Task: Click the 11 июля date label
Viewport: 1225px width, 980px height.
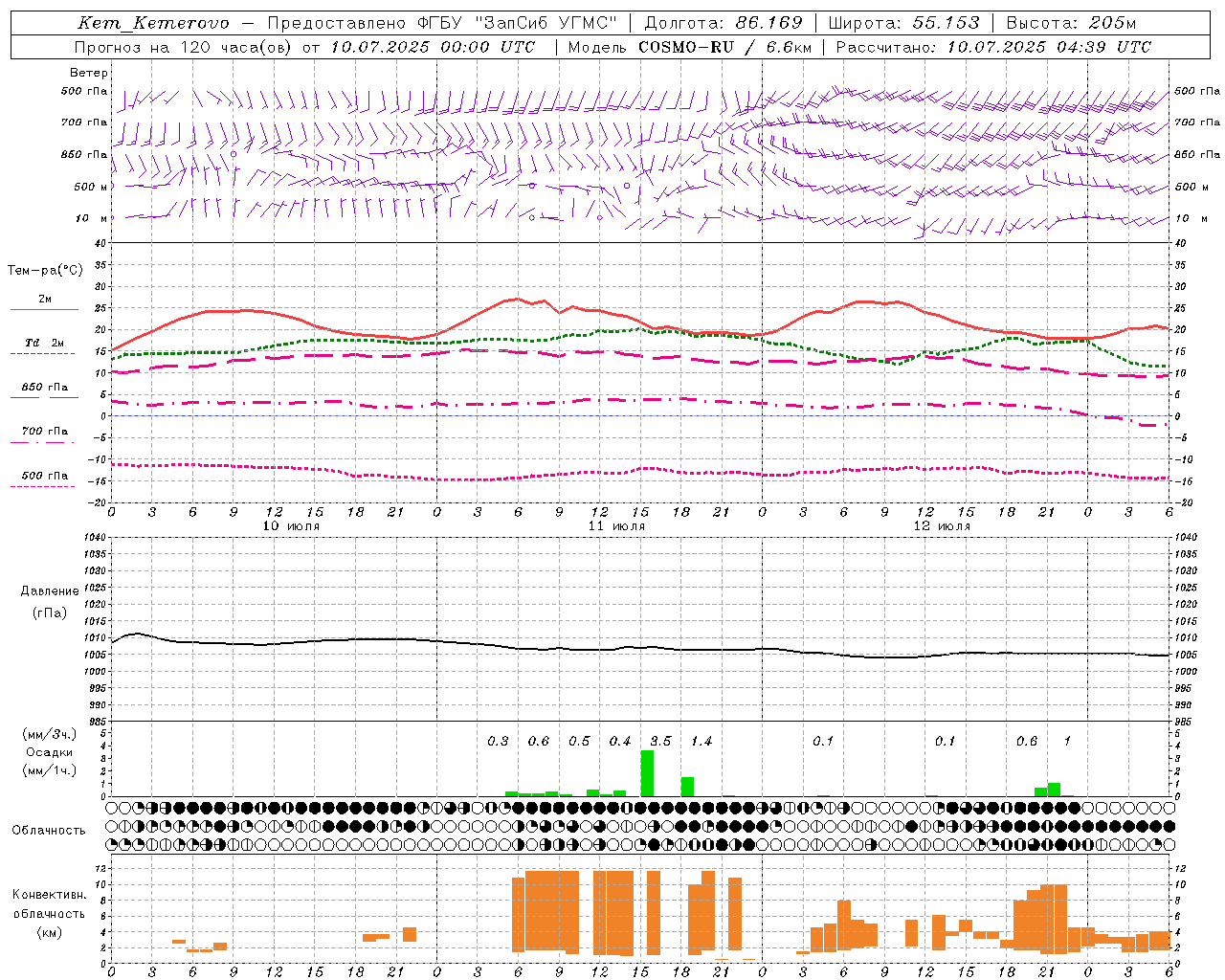Action: tap(616, 526)
